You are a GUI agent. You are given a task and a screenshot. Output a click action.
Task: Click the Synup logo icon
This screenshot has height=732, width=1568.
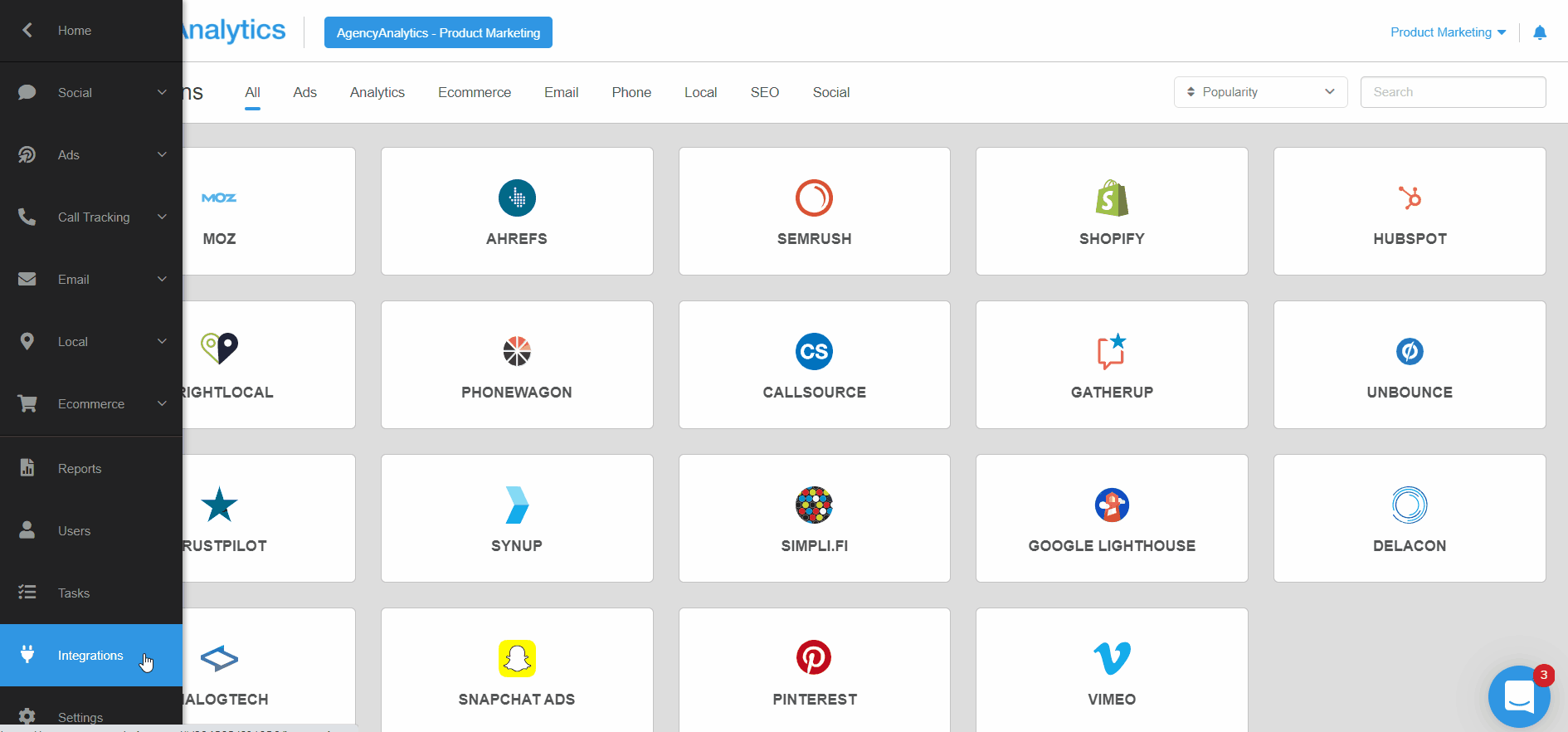pos(517,505)
